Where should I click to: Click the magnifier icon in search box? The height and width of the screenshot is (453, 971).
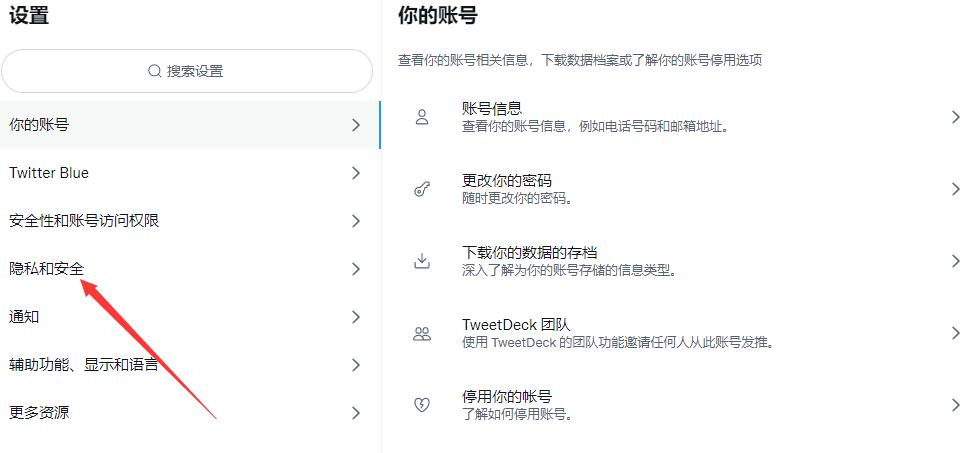coord(155,71)
